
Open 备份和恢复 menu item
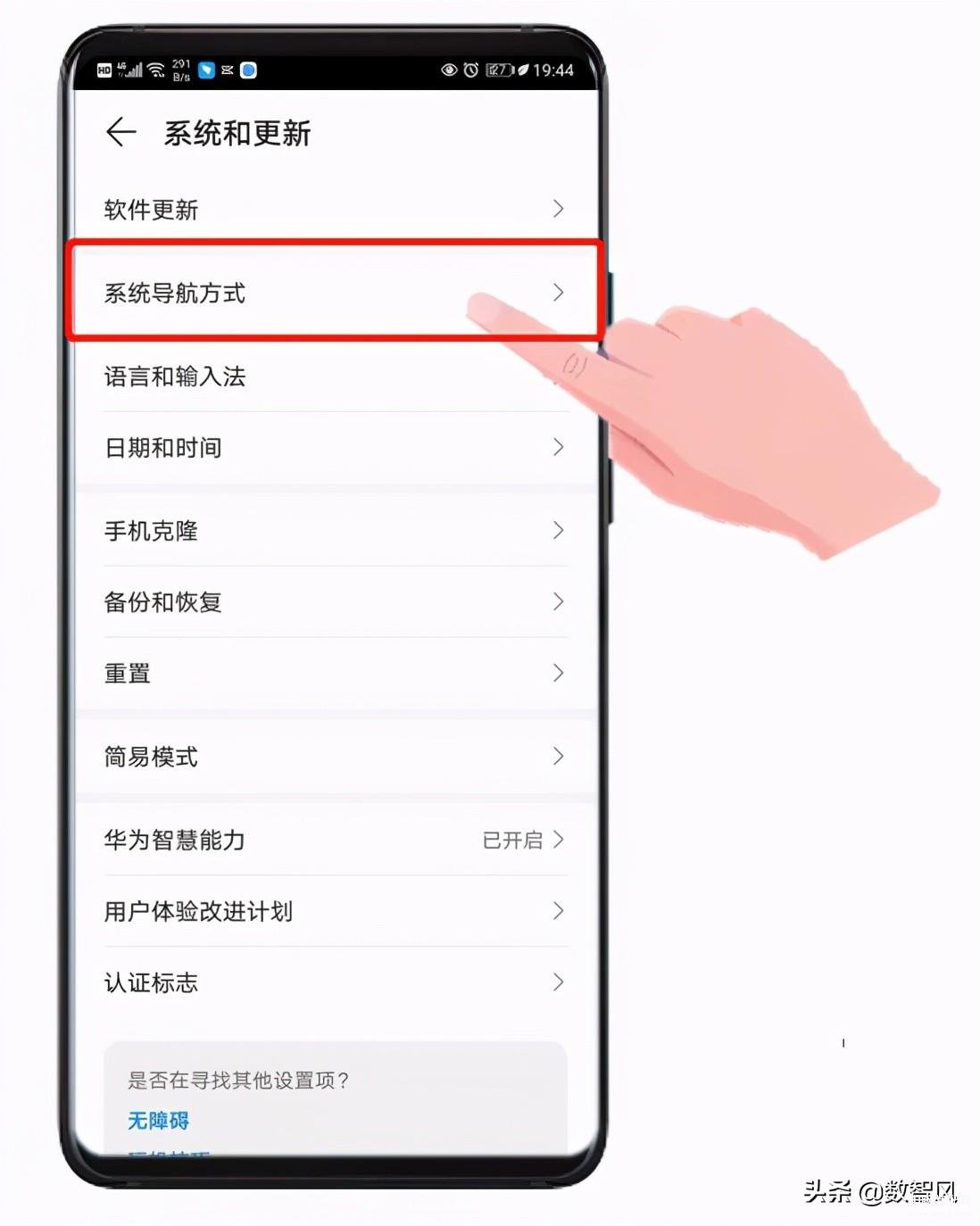[x=336, y=601]
